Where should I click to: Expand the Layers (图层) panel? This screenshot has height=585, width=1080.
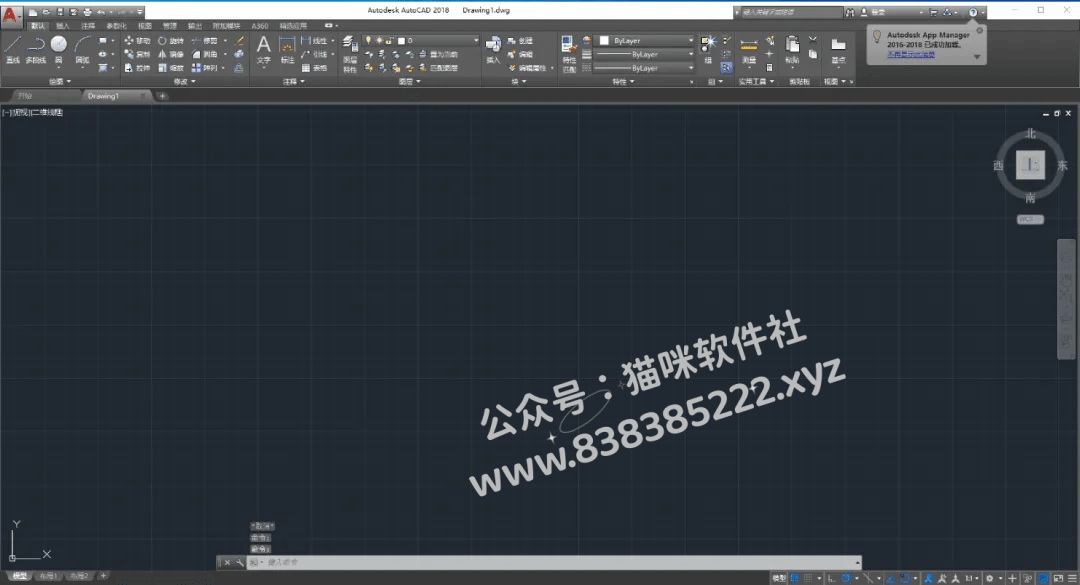[x=409, y=81]
